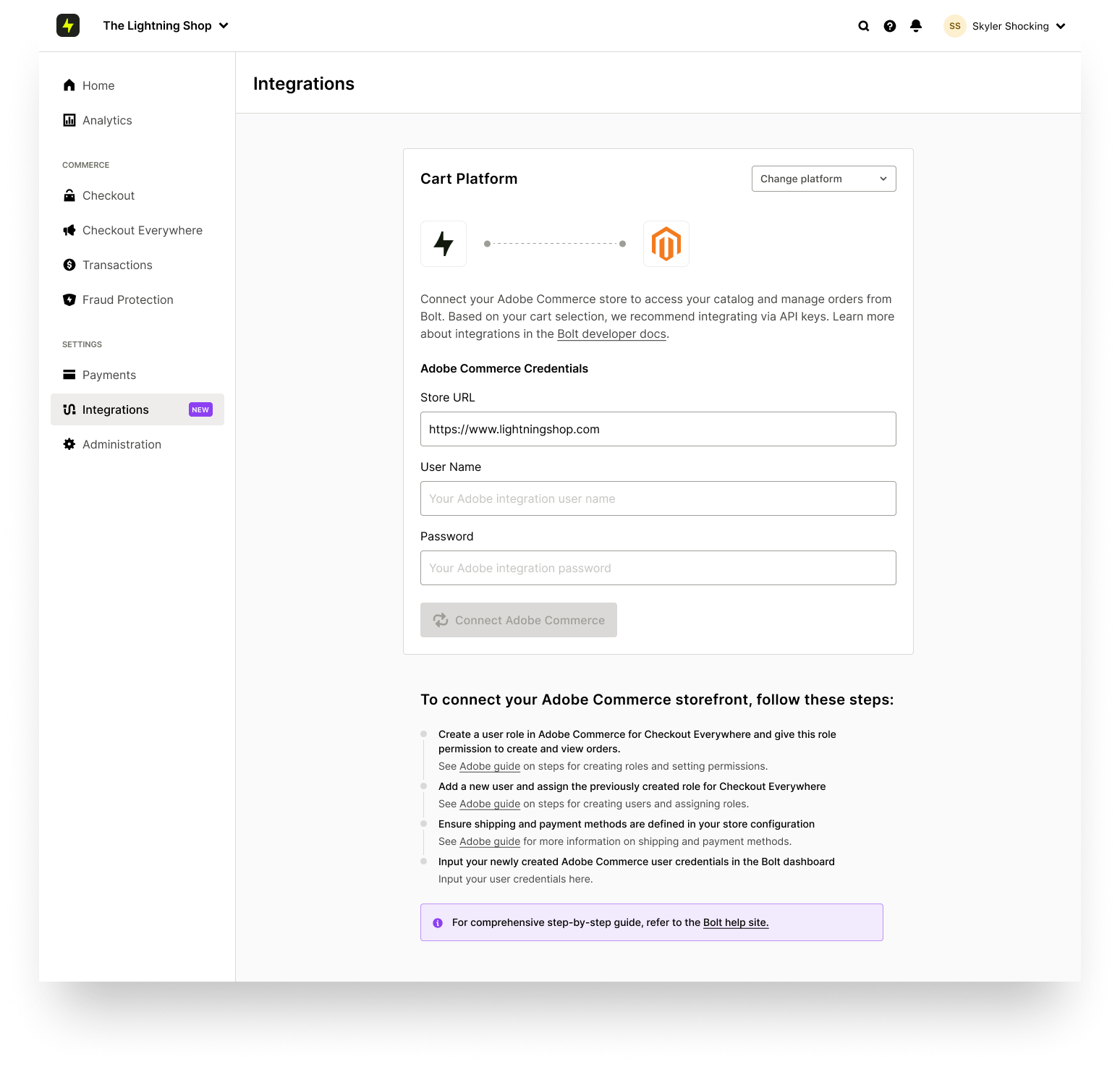Open Adobe guide link for shipping methods
Screen dimensions: 1120x1067
pos(490,841)
